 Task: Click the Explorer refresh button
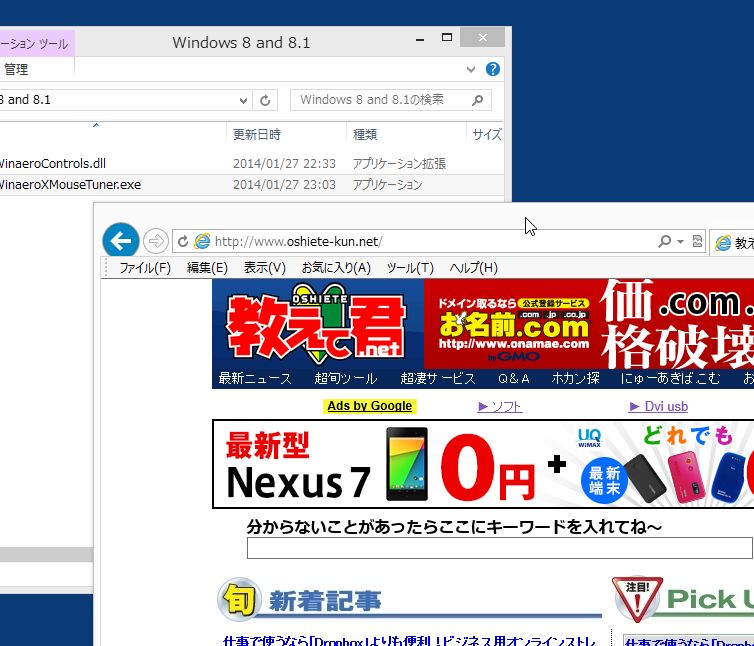point(265,100)
